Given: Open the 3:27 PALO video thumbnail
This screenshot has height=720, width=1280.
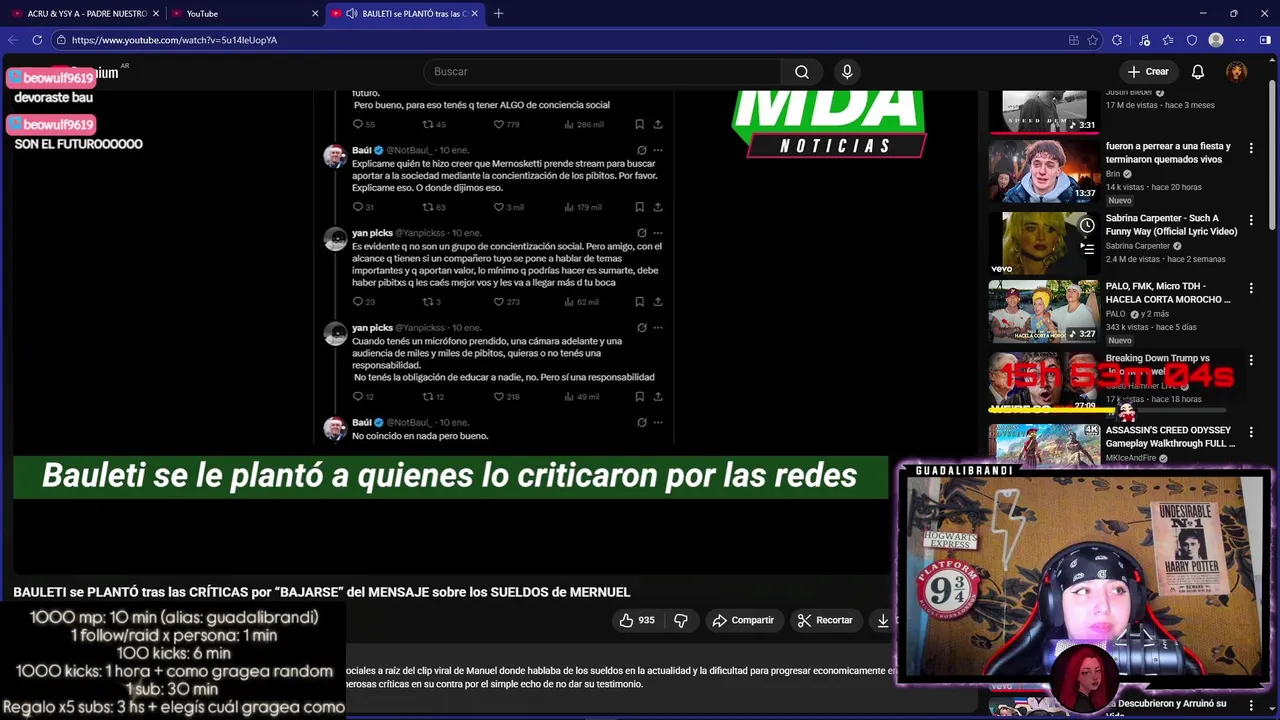Looking at the screenshot, I should pos(1044,311).
